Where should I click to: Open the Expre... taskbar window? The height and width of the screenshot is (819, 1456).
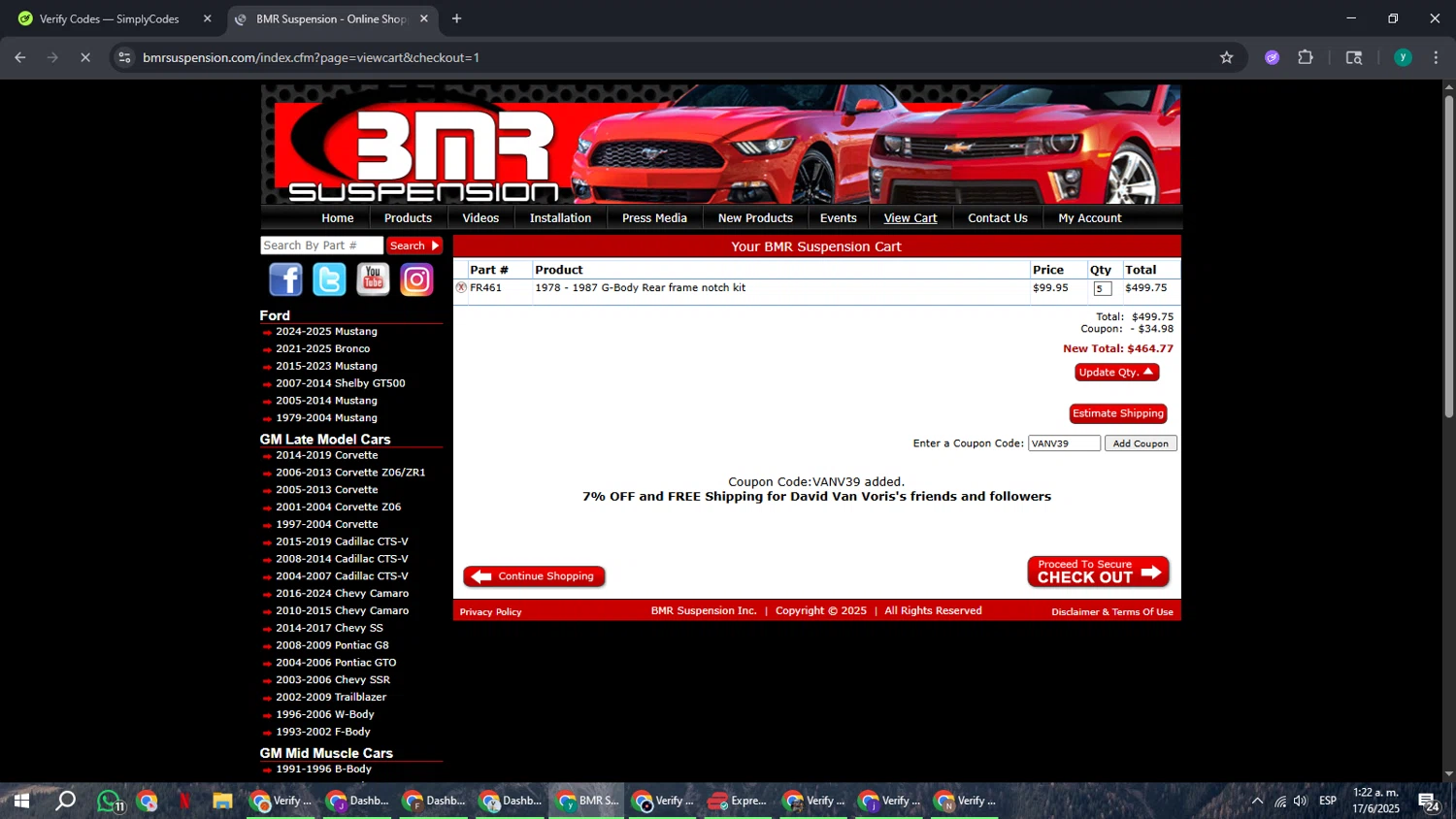click(x=737, y=801)
